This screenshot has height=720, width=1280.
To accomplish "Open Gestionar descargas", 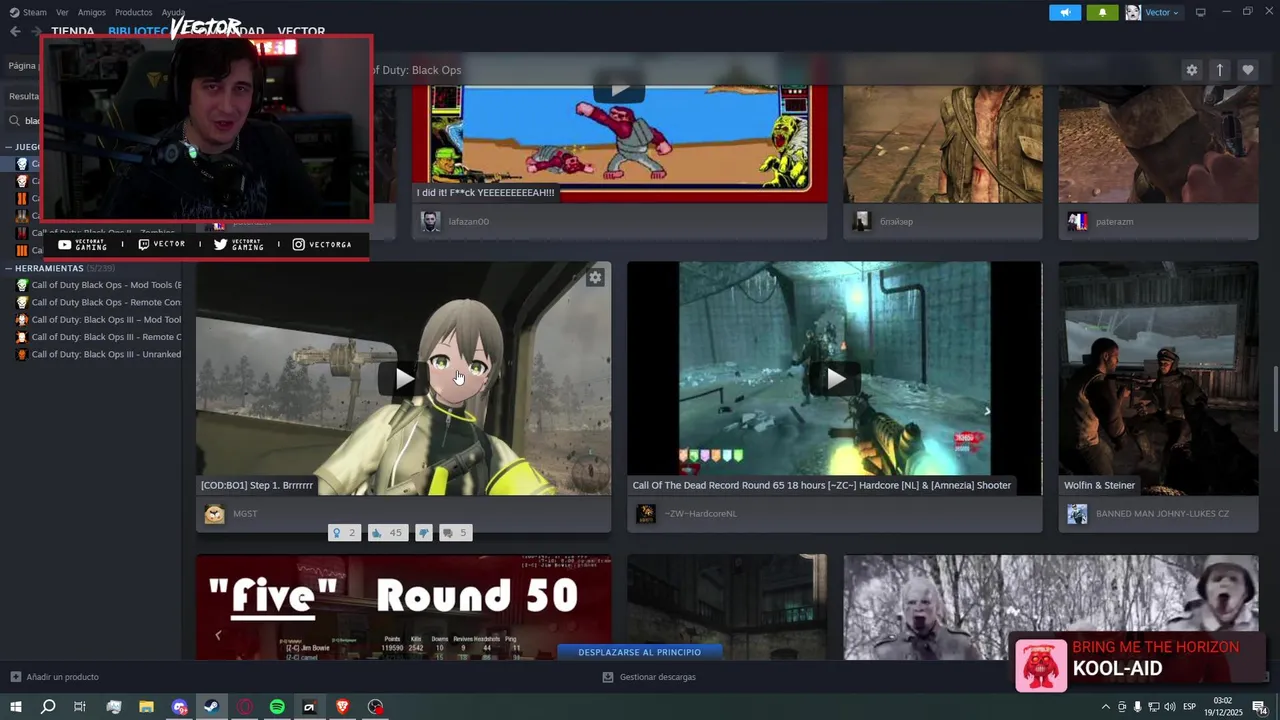I will [x=649, y=677].
